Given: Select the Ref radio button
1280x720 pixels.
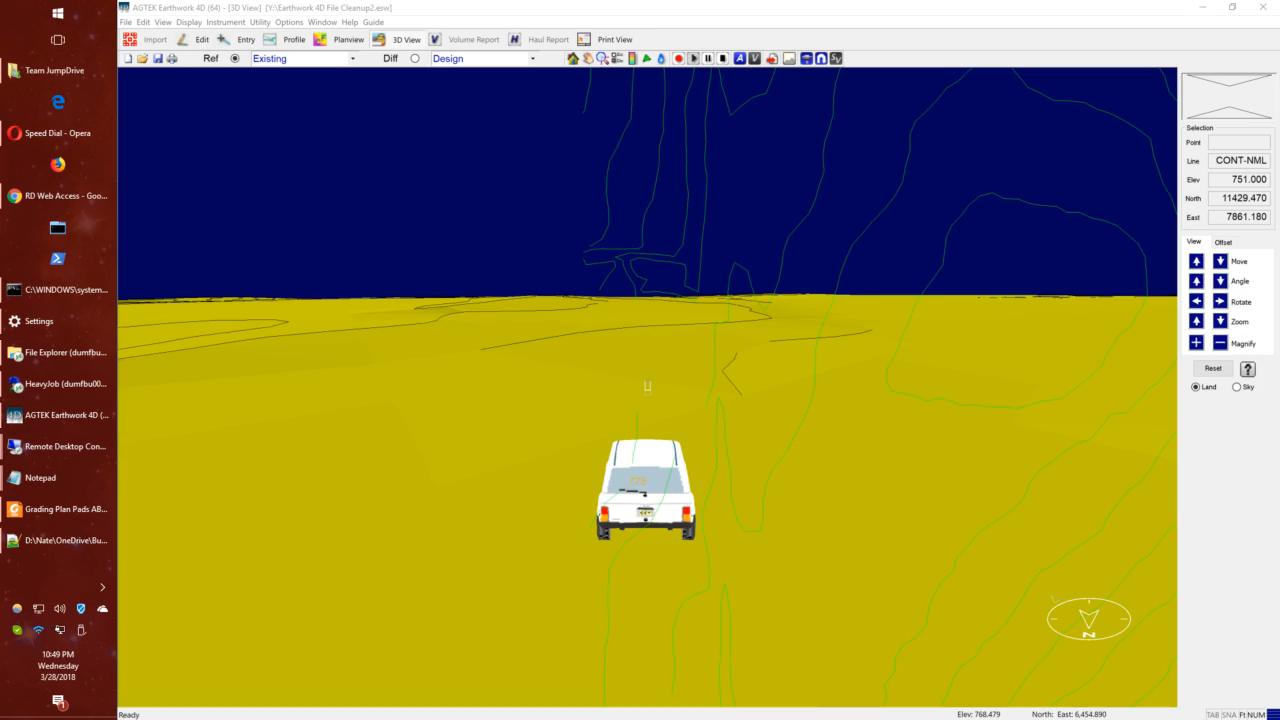Looking at the screenshot, I should [235, 58].
